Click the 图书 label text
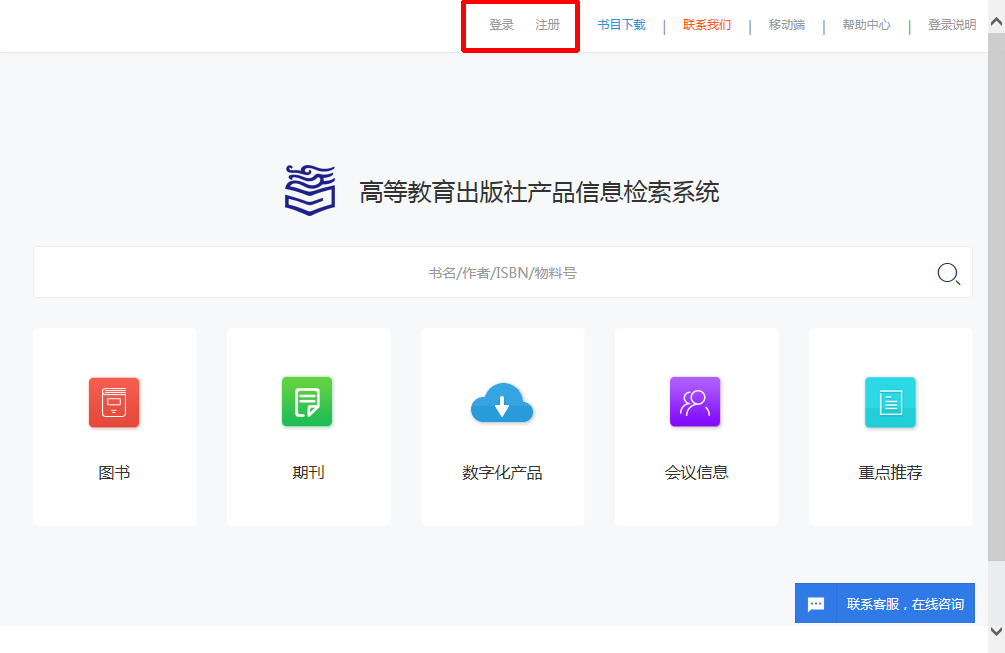Screen dimensions: 1005x653 (114, 473)
